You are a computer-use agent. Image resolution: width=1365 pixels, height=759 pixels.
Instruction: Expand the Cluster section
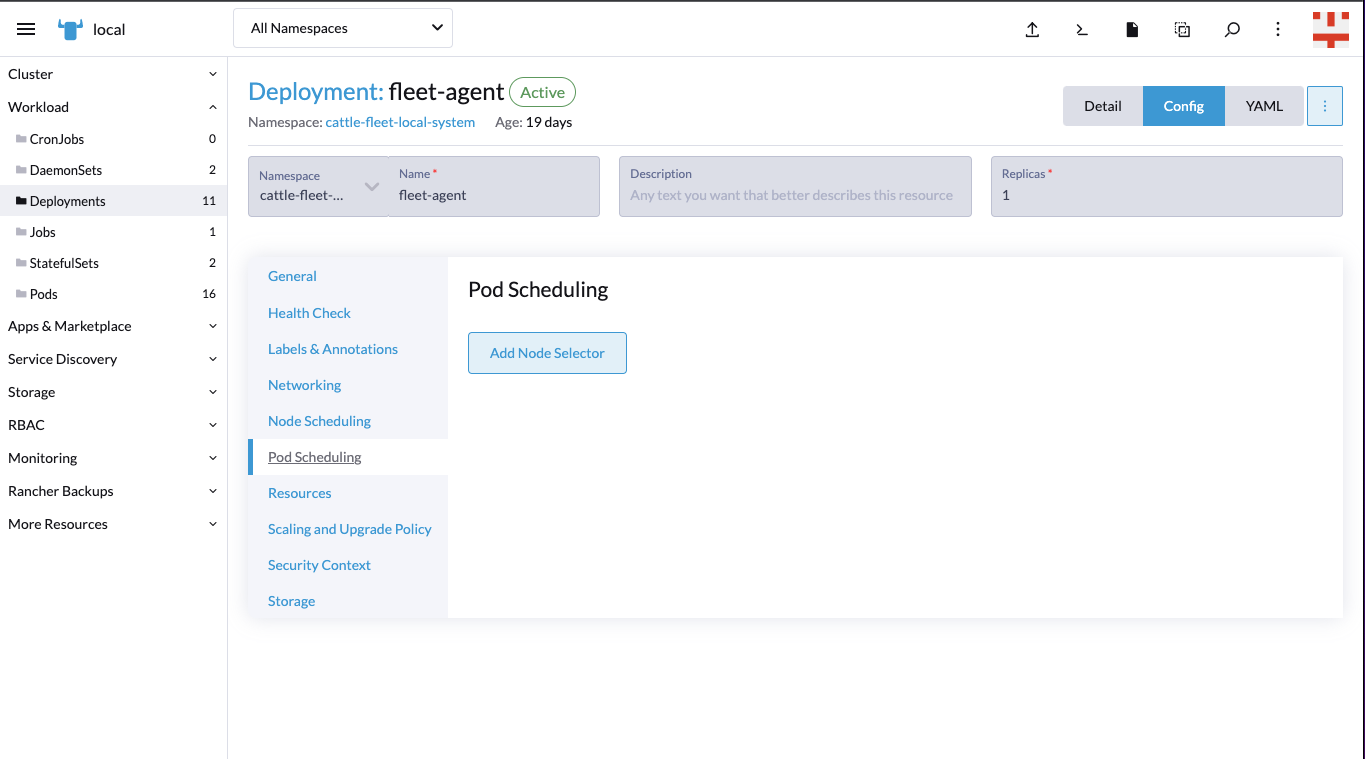coord(113,74)
